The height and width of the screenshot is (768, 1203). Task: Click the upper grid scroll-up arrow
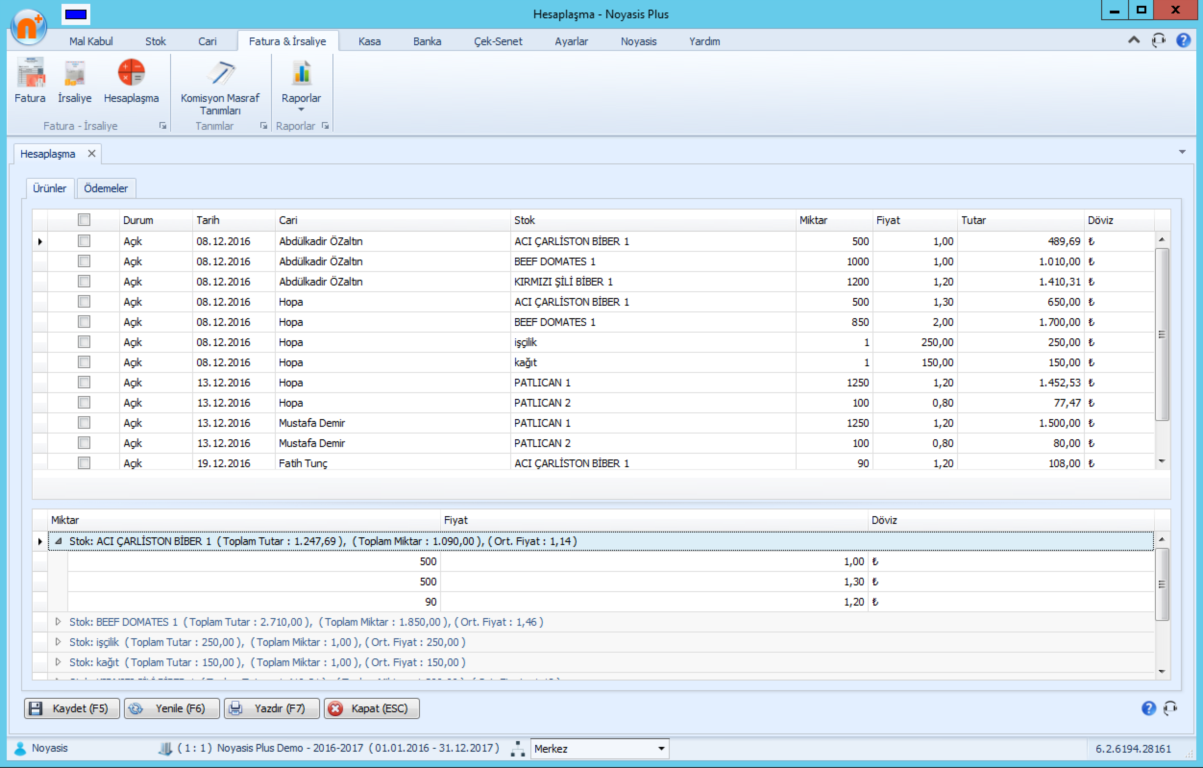(1161, 240)
